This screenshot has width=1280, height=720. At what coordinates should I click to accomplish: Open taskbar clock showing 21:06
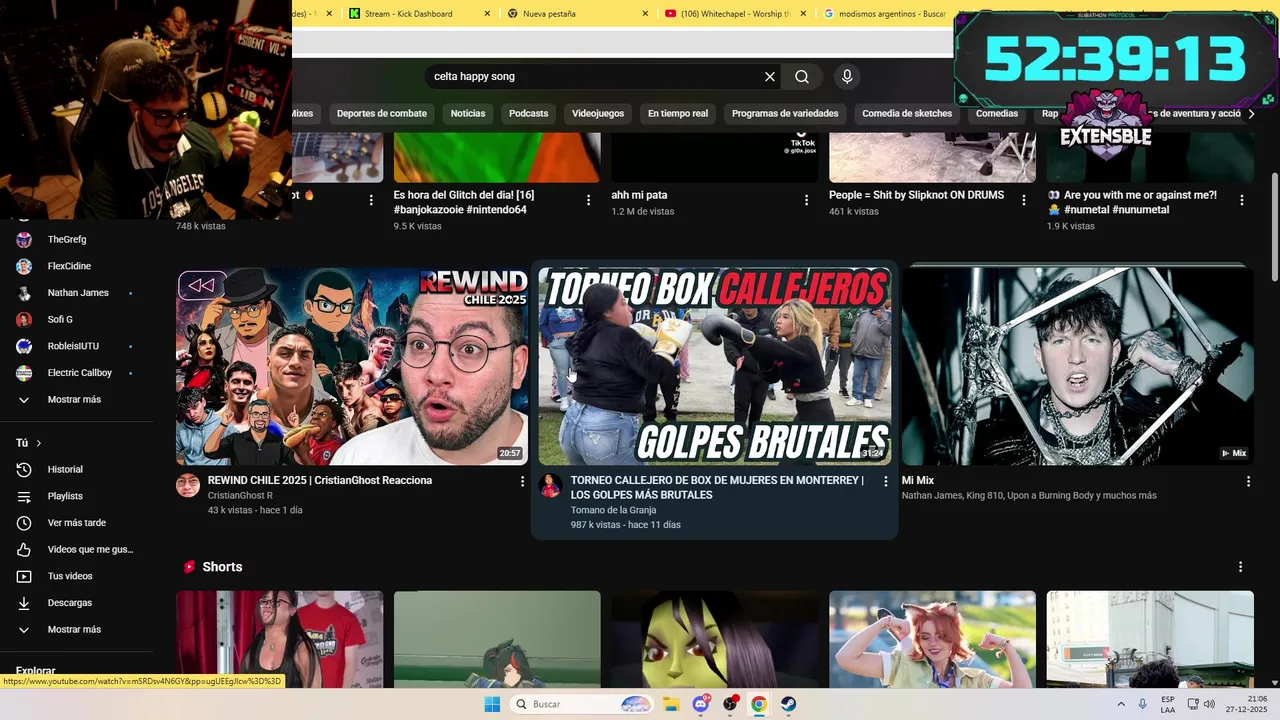[1247, 704]
